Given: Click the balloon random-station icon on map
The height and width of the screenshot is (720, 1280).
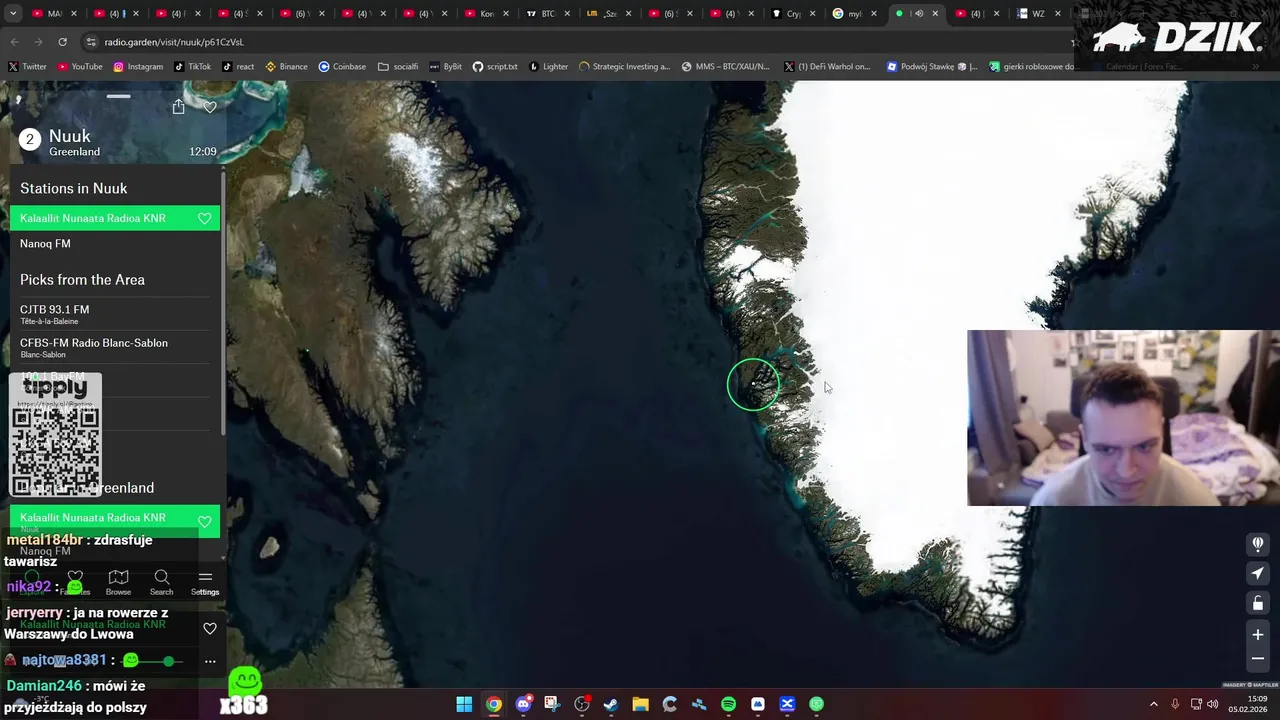Looking at the screenshot, I should point(1258,544).
